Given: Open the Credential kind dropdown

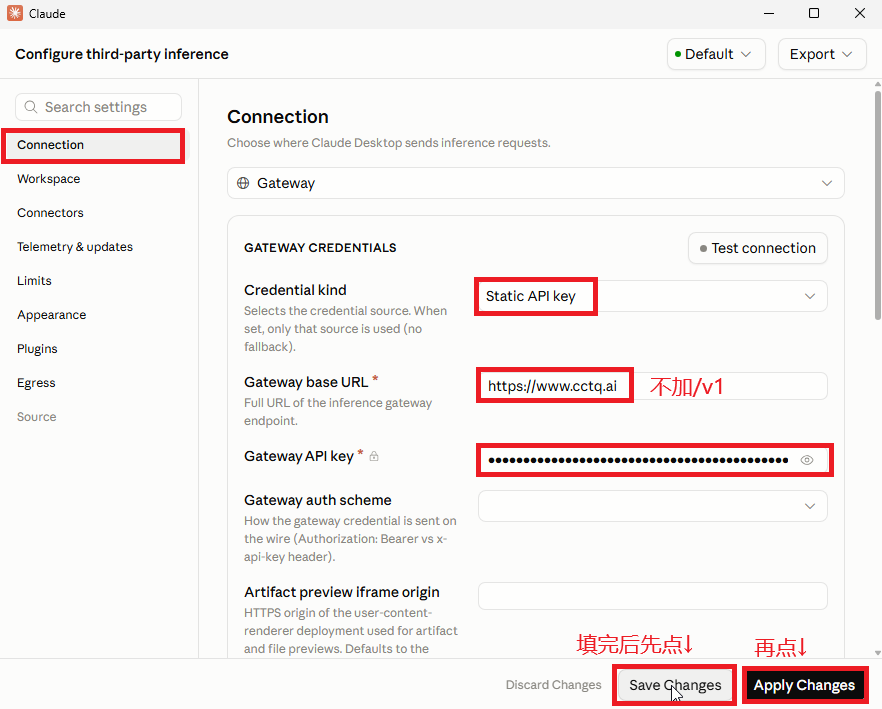Looking at the screenshot, I should point(652,296).
